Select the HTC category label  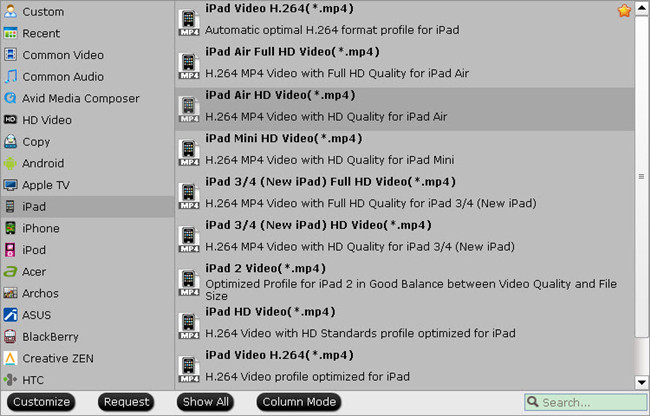(x=33, y=380)
